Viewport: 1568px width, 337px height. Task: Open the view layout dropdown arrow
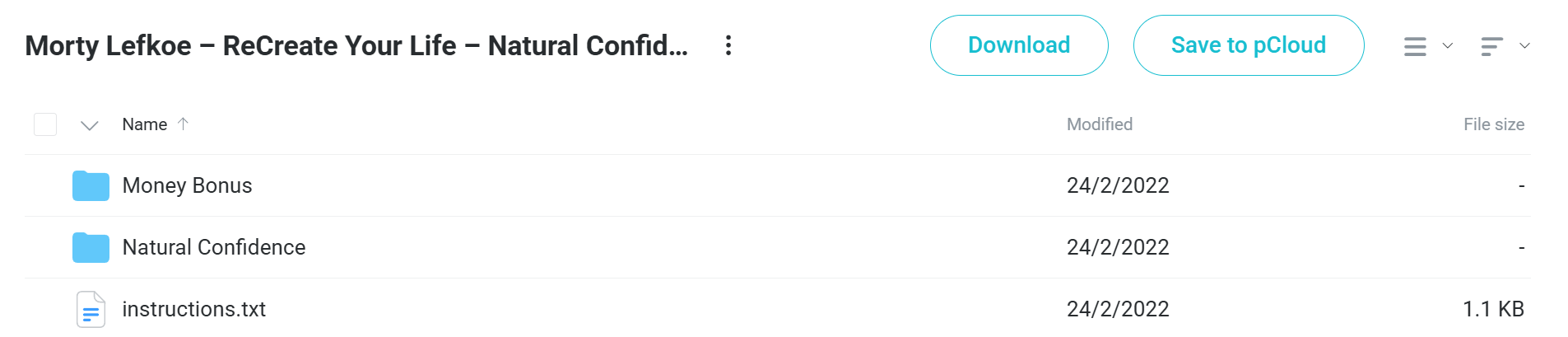tap(1448, 46)
